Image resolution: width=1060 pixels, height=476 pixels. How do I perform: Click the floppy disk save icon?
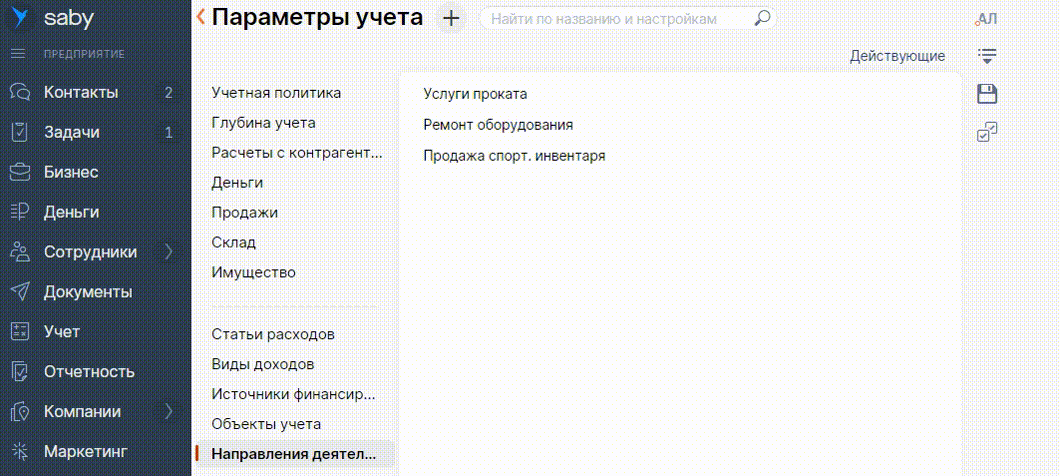point(987,94)
